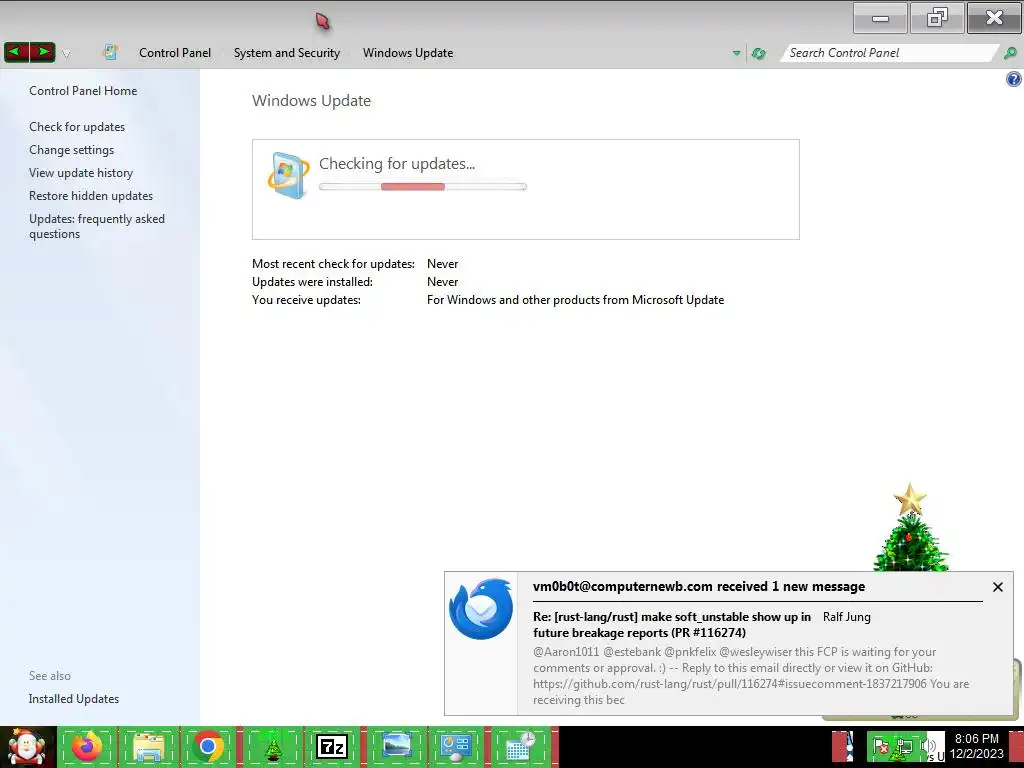
Task: Open the calendar clock taskbar icon
Action: [x=520, y=747]
